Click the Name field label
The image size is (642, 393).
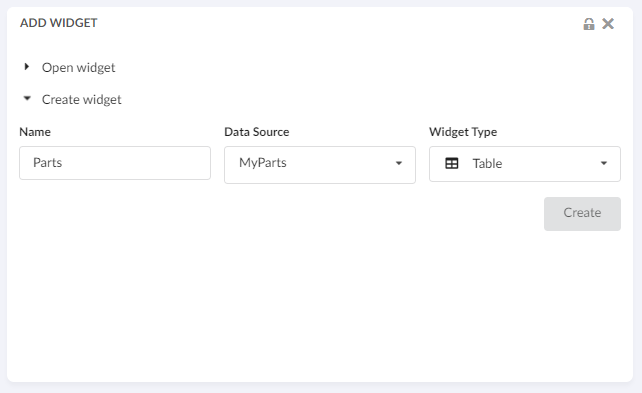[35, 132]
